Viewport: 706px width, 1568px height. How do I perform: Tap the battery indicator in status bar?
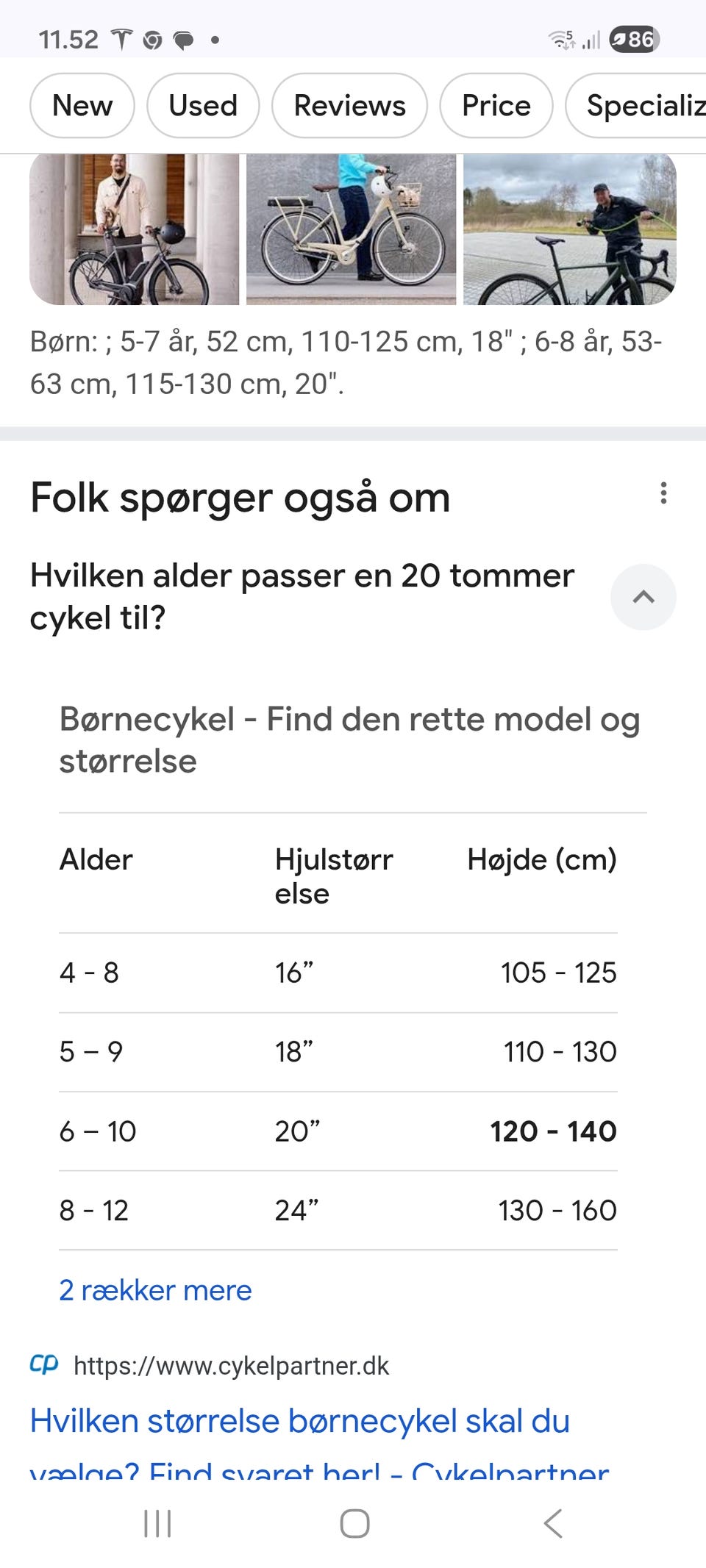point(635,39)
